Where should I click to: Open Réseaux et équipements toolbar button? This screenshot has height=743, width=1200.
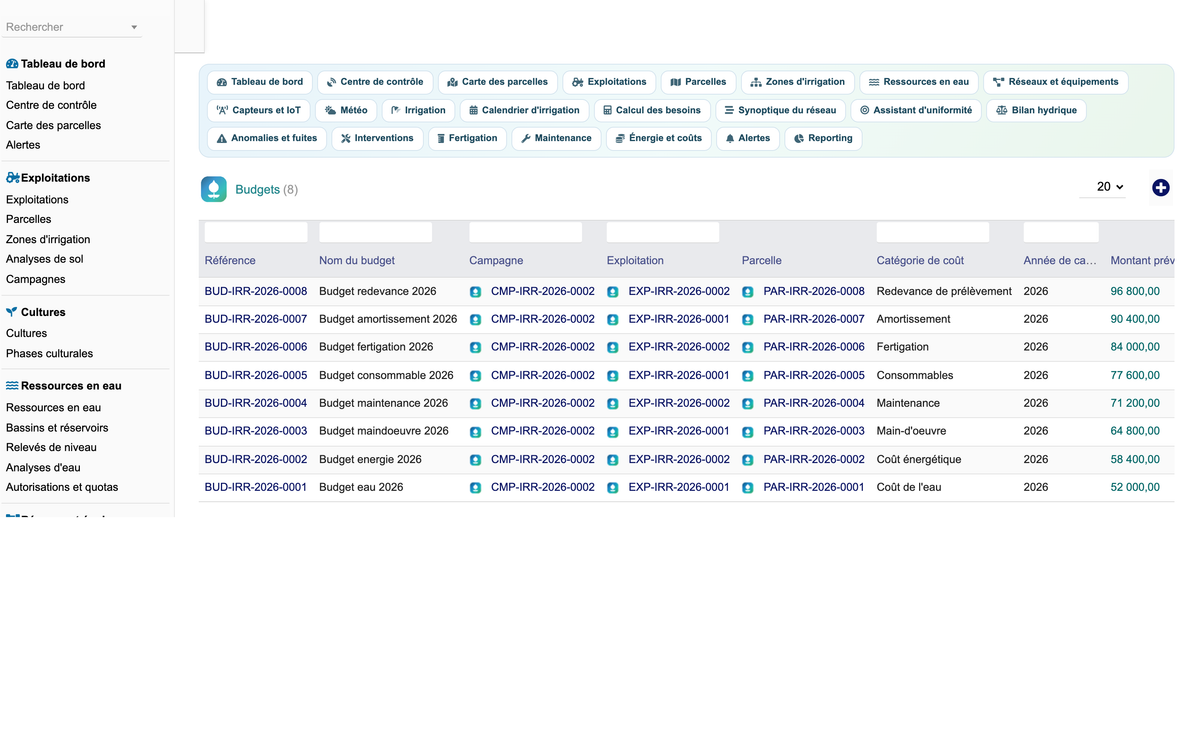pyautogui.click(x=1056, y=82)
